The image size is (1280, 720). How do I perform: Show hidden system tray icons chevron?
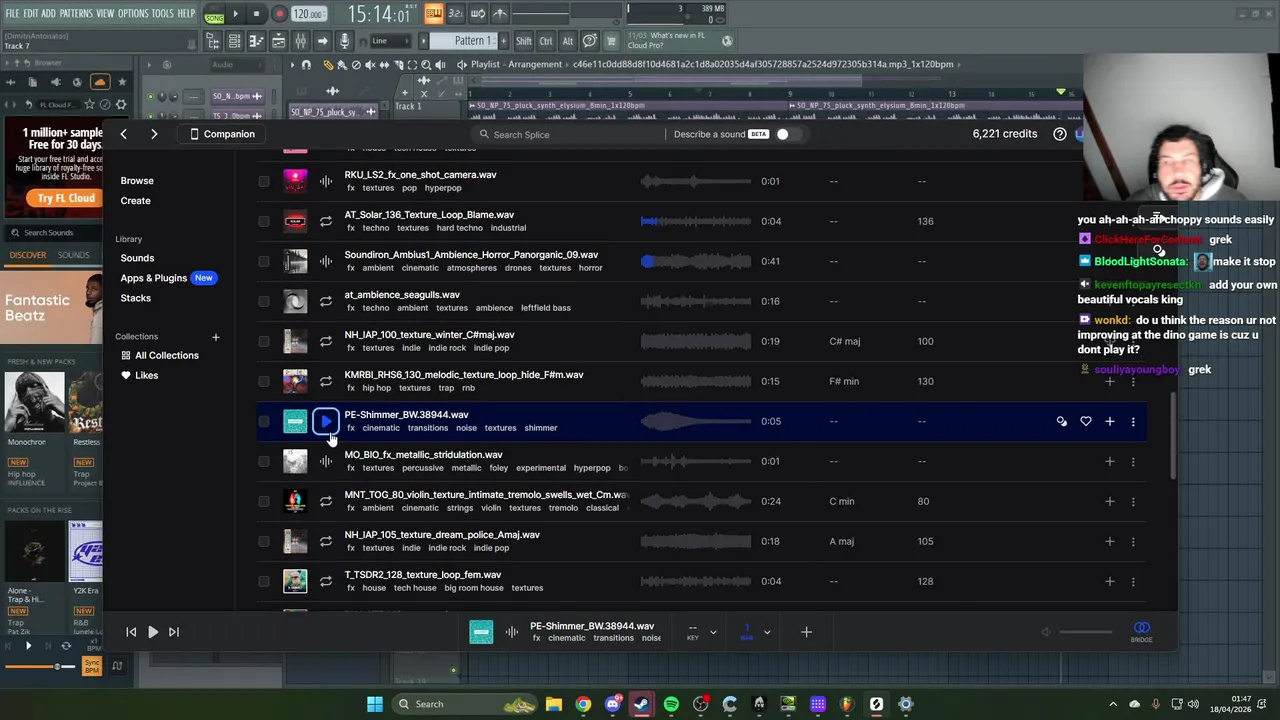(x=1113, y=704)
